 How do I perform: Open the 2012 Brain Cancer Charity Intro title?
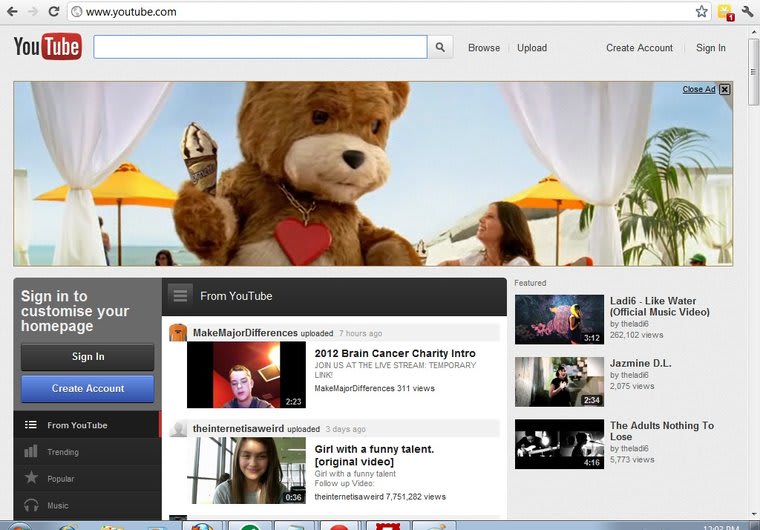point(395,353)
